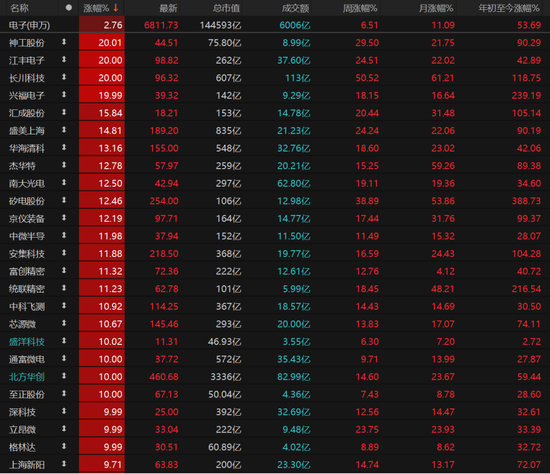The image size is (550, 474).
Task: Click the pin icon beside 盛美上海
Action: 64,130
